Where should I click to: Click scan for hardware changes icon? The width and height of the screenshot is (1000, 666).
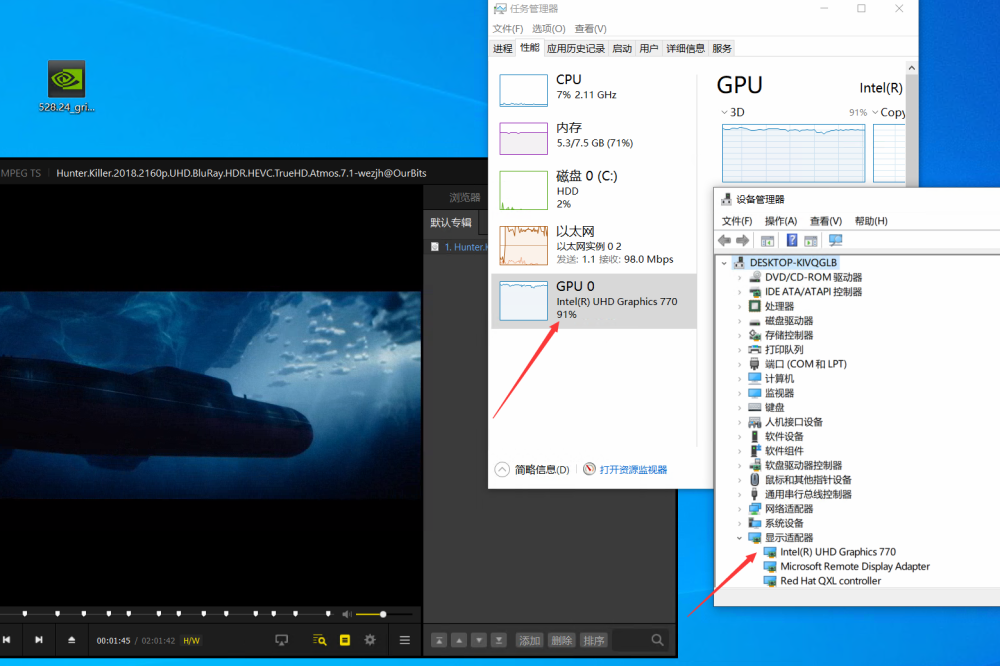[835, 240]
